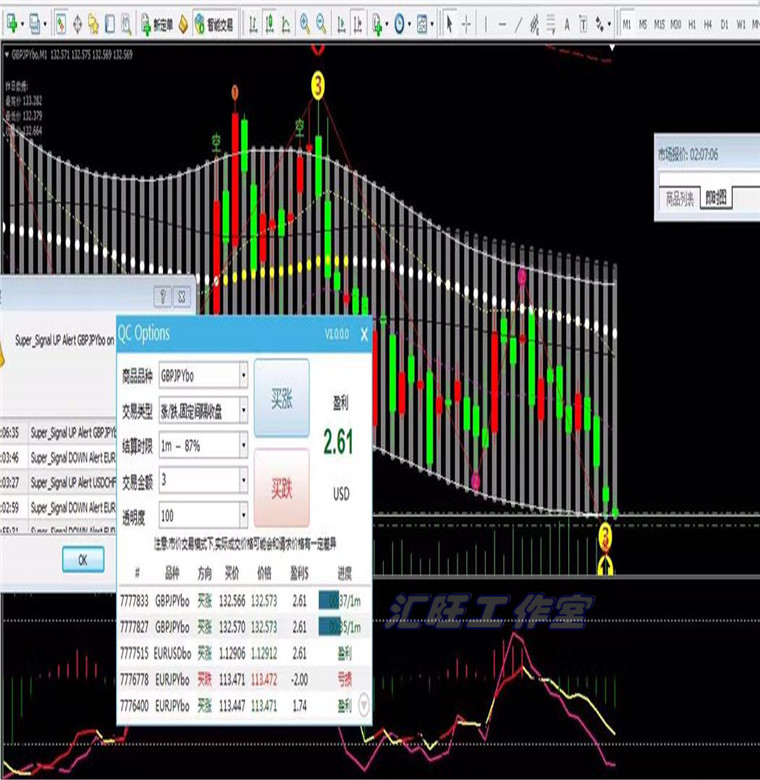Open a new chart with the toolbar icon

point(12,23)
